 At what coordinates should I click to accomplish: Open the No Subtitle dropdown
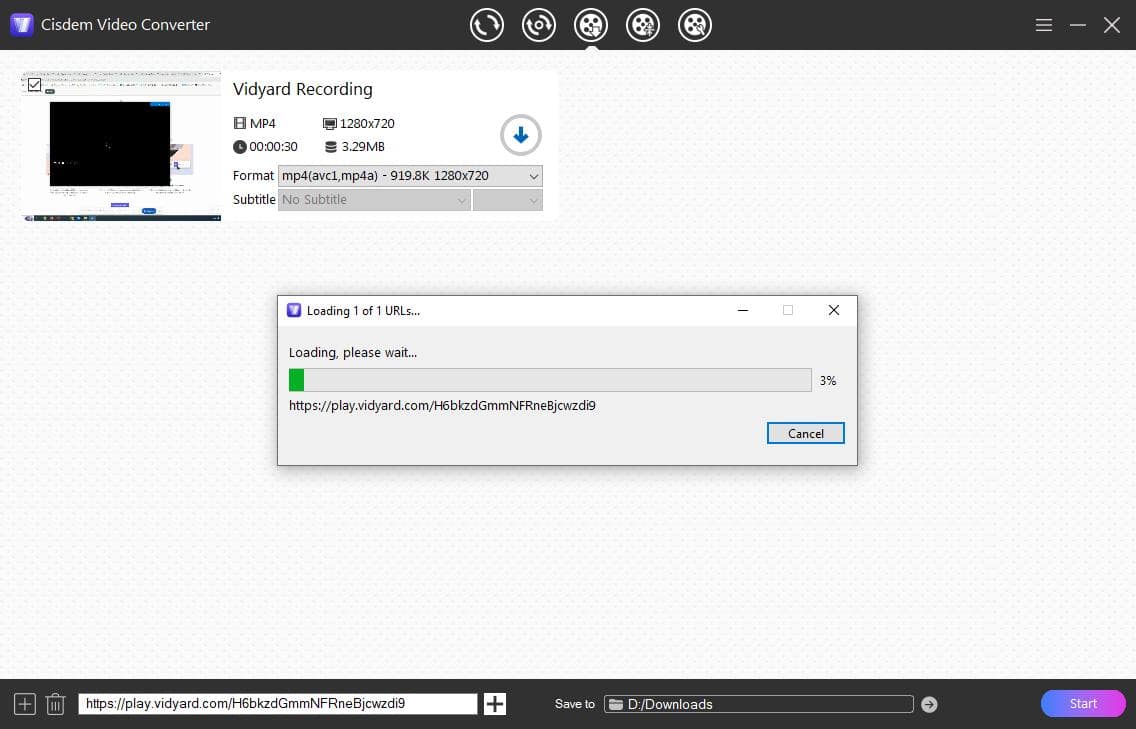coord(374,200)
